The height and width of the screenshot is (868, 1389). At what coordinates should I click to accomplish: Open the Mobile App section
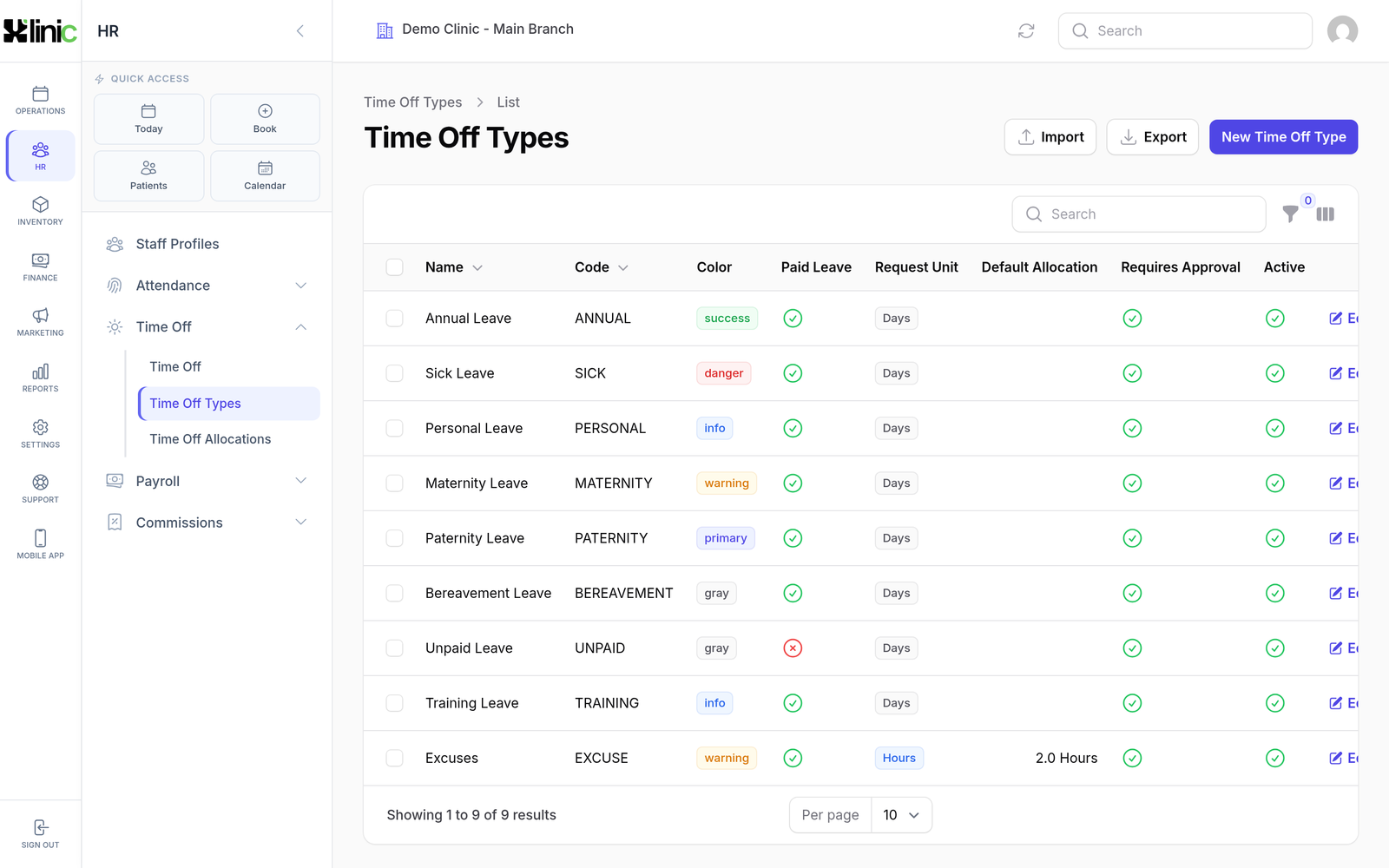[40, 544]
